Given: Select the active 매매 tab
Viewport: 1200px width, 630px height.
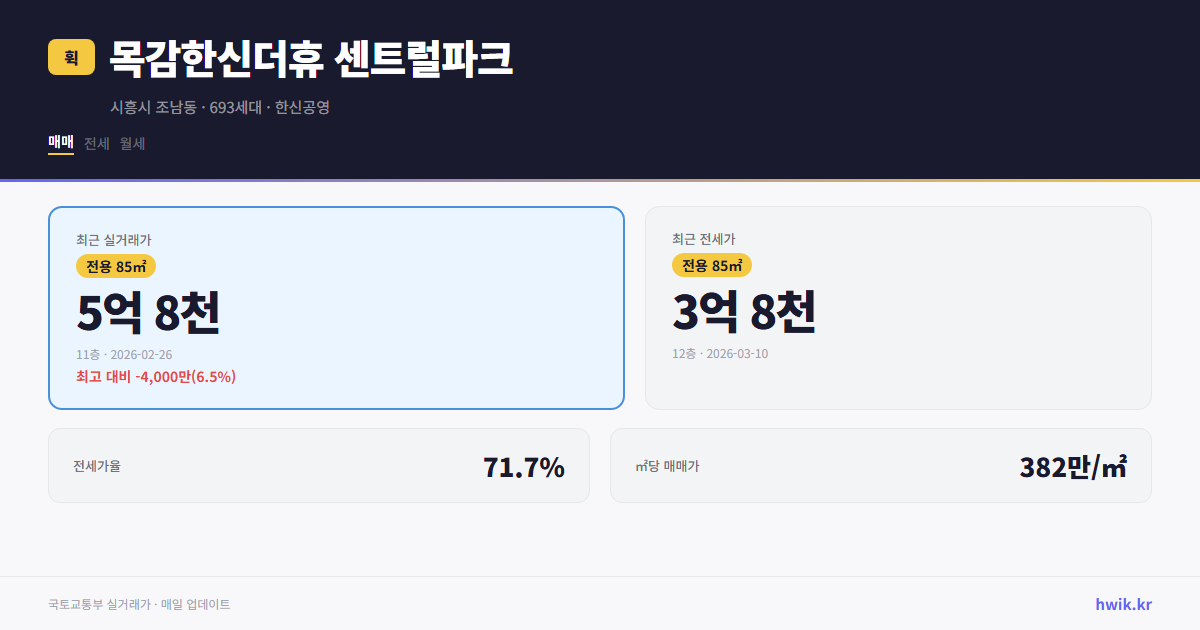Looking at the screenshot, I should [x=59, y=144].
